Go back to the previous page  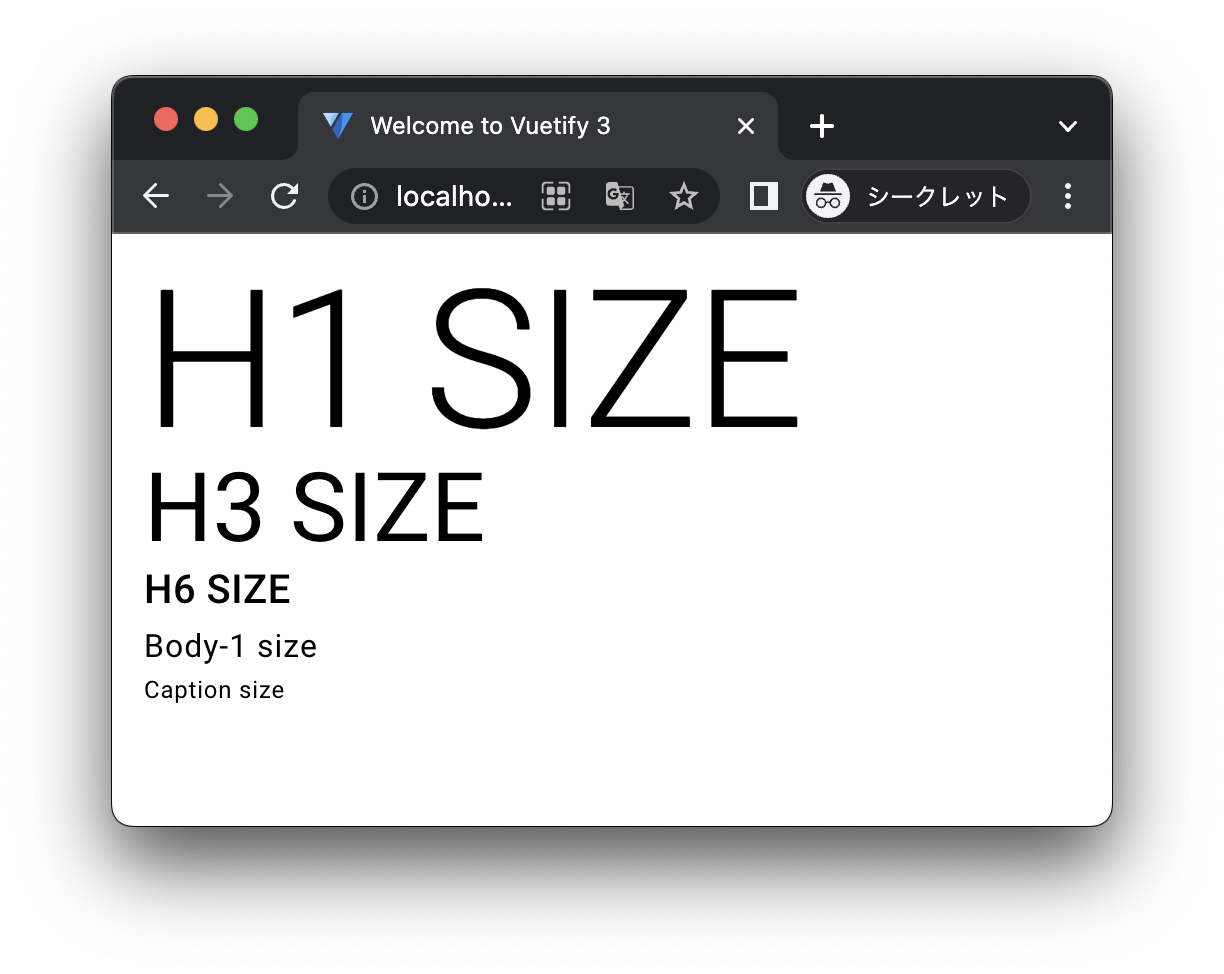pyautogui.click(x=155, y=196)
